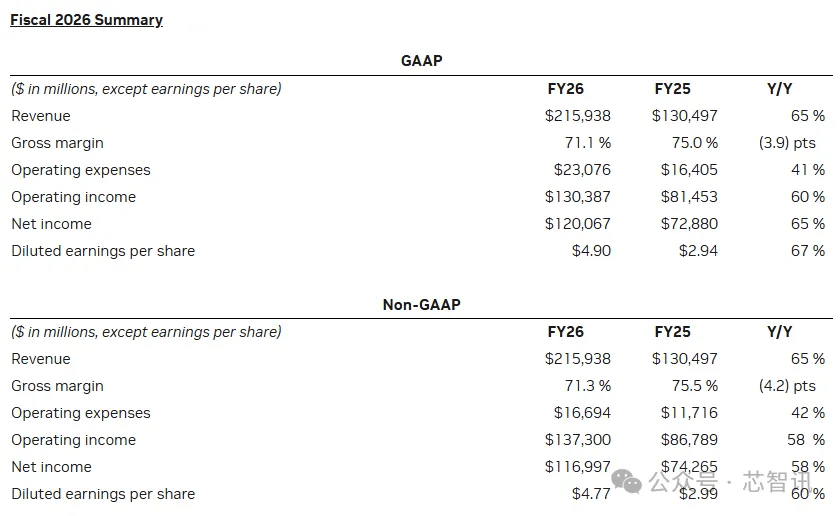Screen dimensions: 840x516
Task: Select FY25 operating income value $81,453
Action: [689, 197]
